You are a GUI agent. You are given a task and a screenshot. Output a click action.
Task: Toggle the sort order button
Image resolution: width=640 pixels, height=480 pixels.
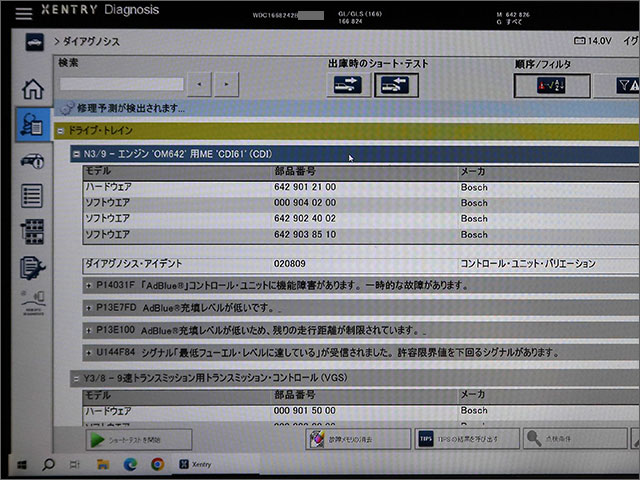(x=552, y=86)
